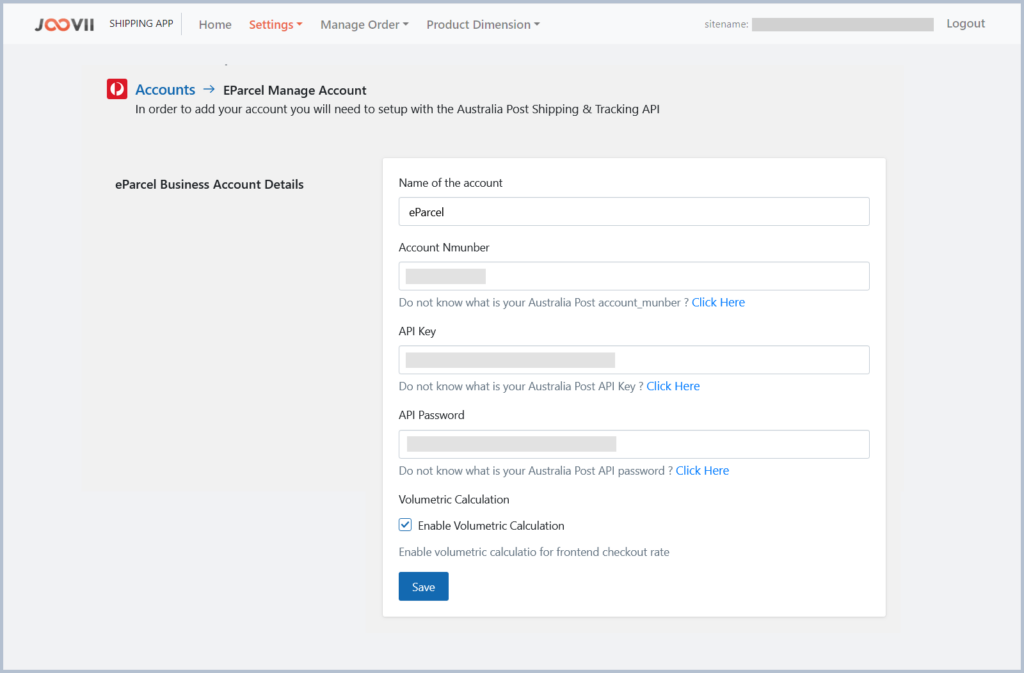Focus the Name of the account field
The height and width of the screenshot is (673, 1024).
633,212
